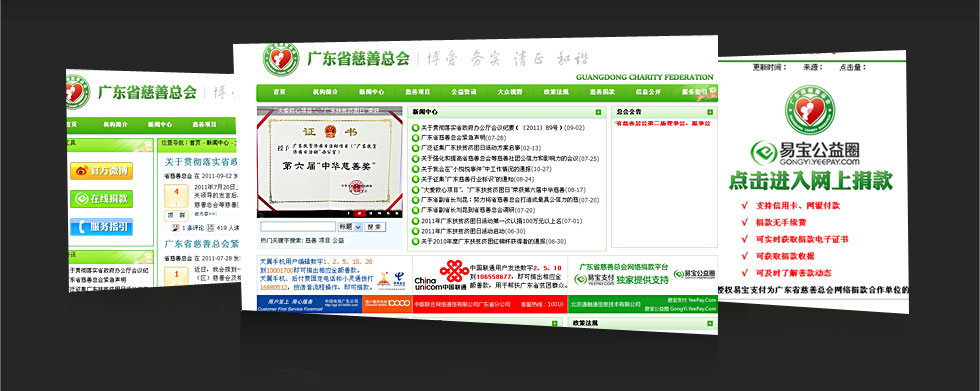Expand the 总会公告 panel plus icon

(710, 112)
